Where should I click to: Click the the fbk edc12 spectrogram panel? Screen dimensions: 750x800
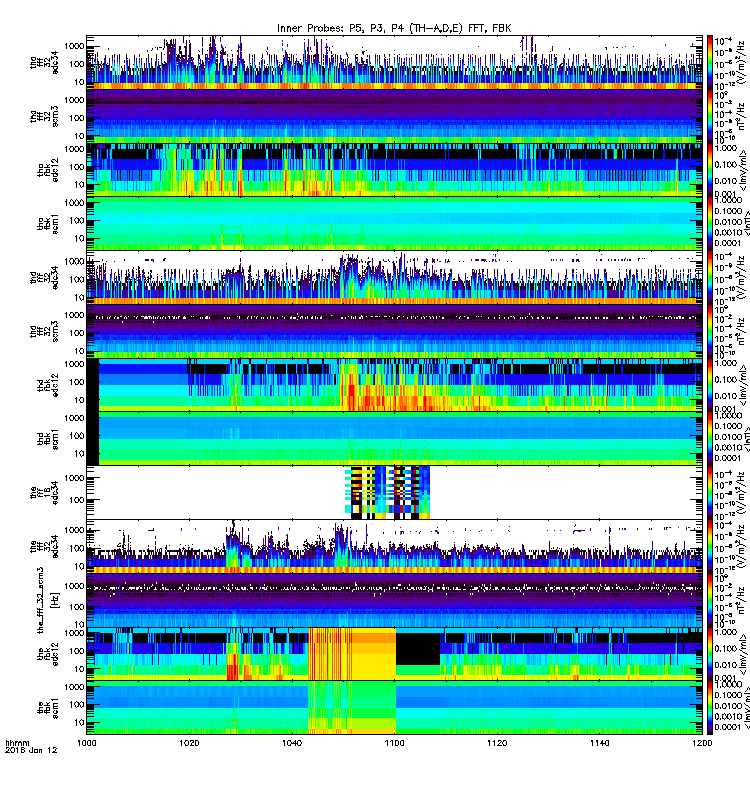pos(394,654)
